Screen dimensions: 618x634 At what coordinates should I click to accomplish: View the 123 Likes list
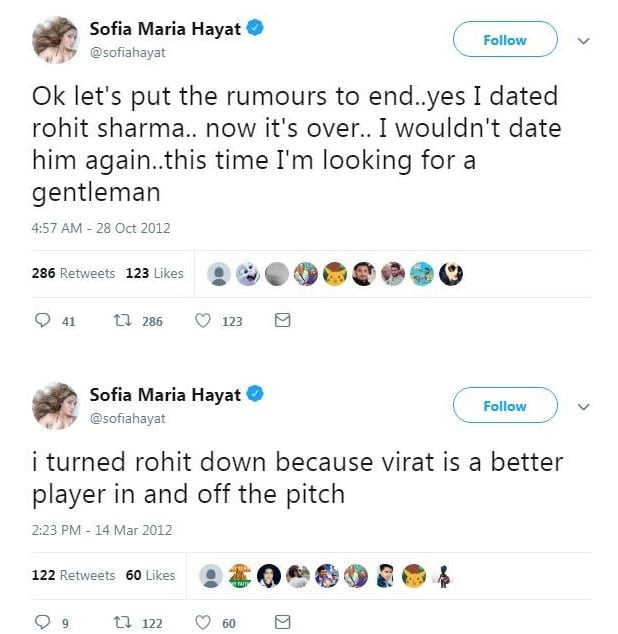(x=154, y=273)
